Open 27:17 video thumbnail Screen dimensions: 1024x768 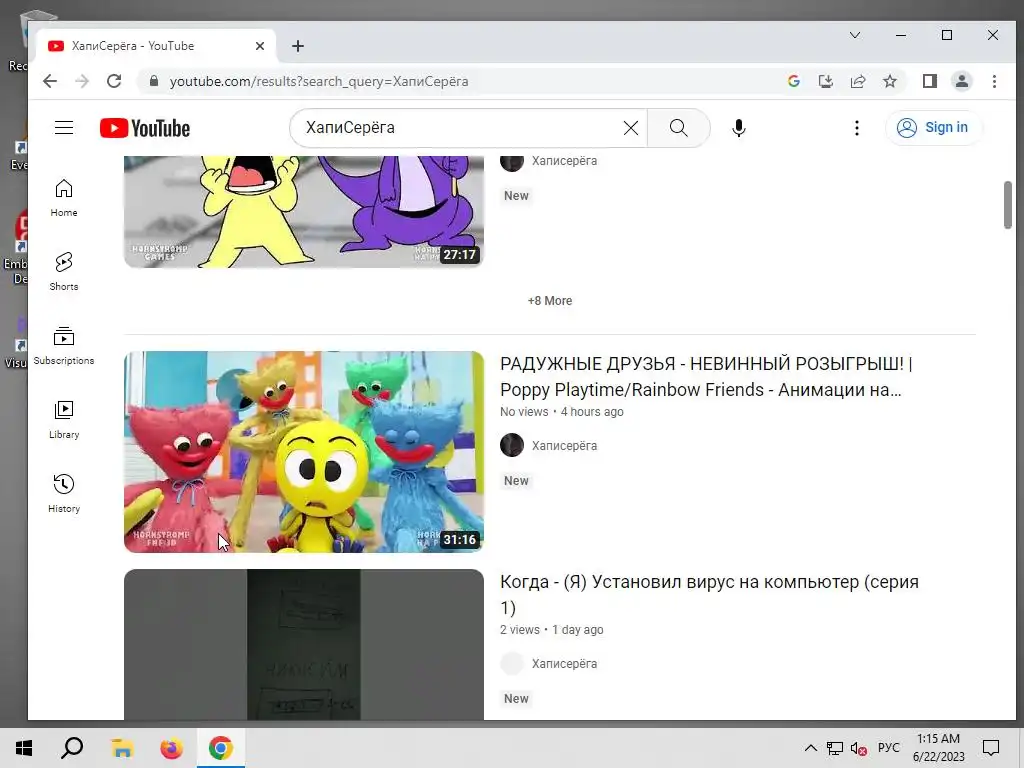304,212
